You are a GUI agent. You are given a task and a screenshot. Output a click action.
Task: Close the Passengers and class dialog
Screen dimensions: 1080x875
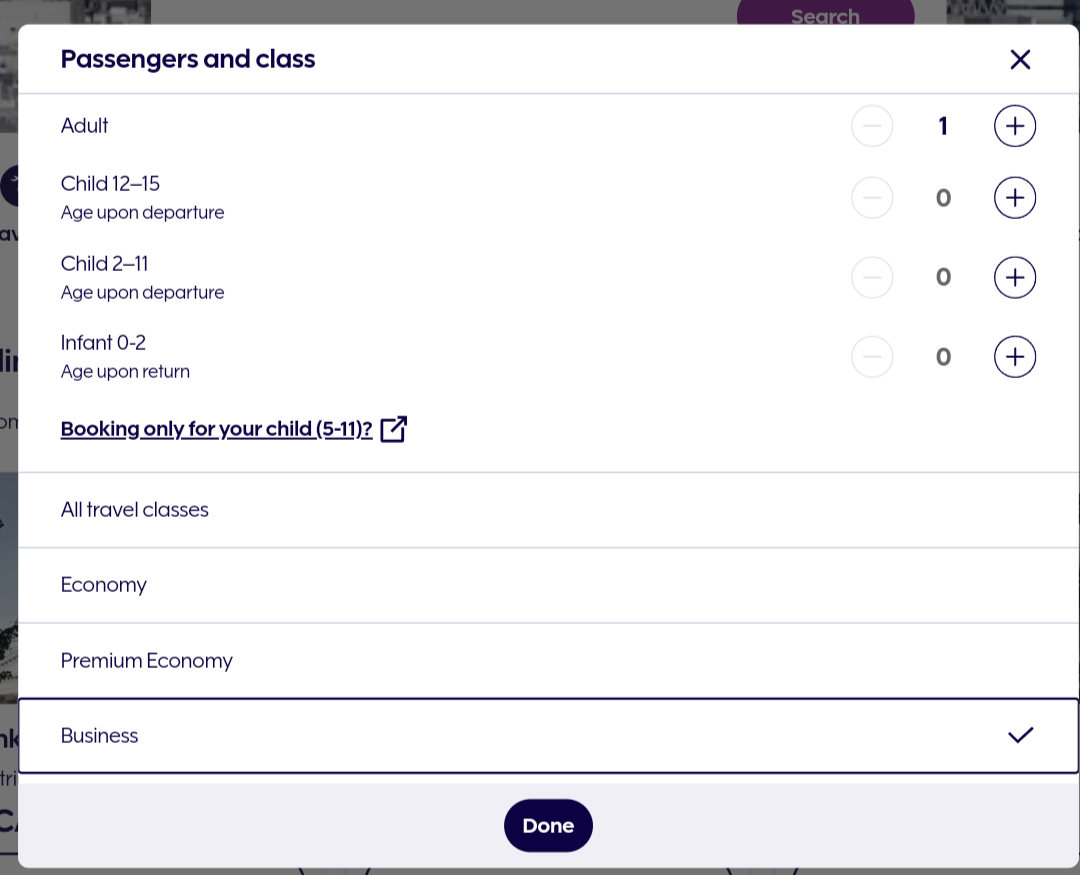(1020, 60)
